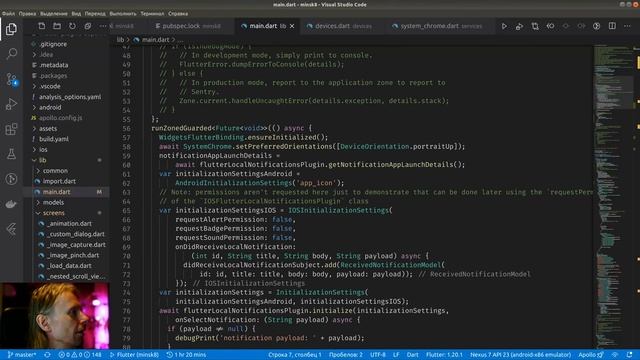This screenshot has width=640, height=360.
Task: Click the errors and warnings count in status bar
Action: point(80,355)
